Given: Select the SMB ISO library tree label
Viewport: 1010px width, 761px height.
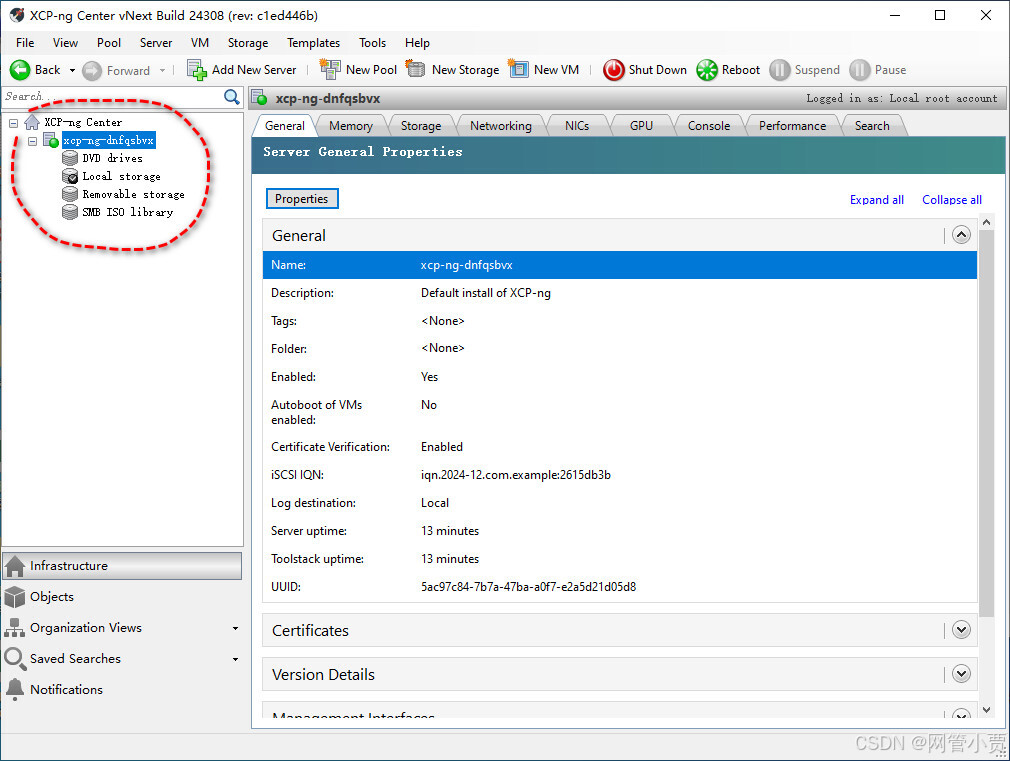Looking at the screenshot, I should click(128, 212).
